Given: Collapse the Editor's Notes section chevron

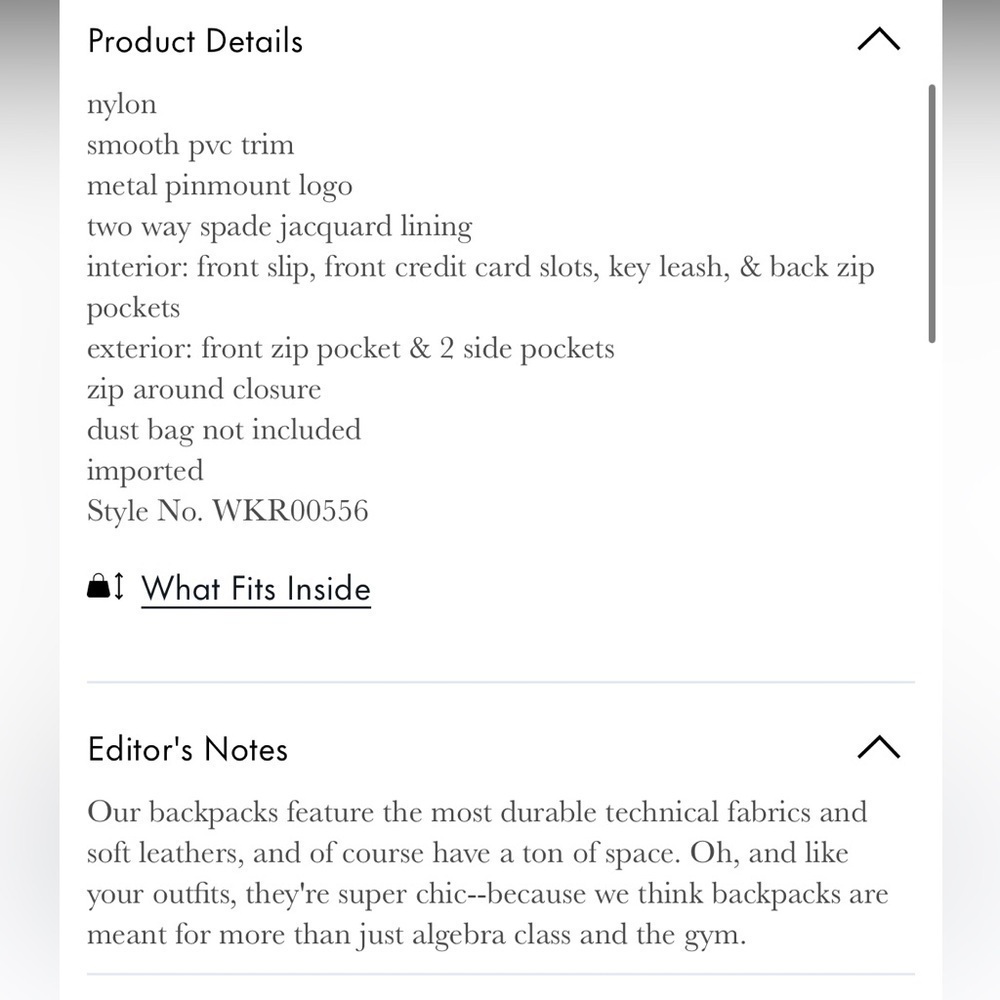Looking at the screenshot, I should coord(878,747).
